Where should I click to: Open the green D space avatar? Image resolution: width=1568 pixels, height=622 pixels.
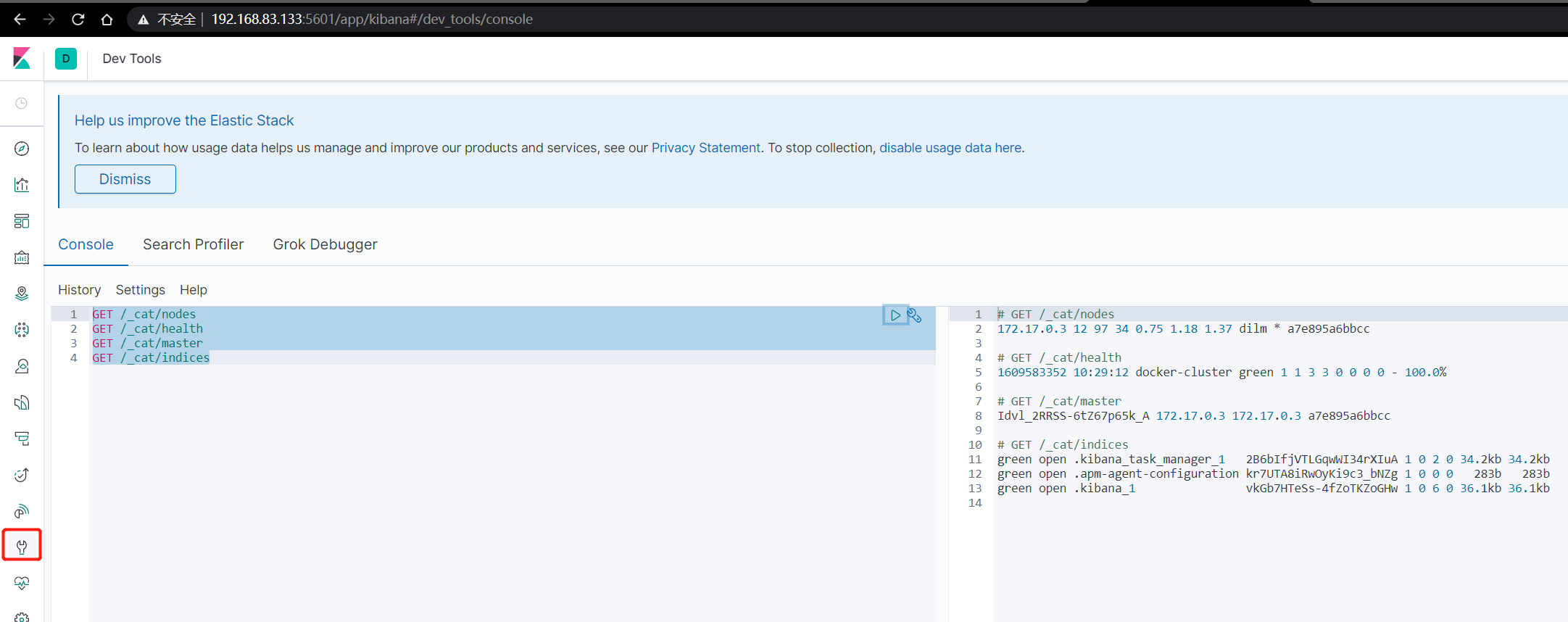click(x=66, y=59)
